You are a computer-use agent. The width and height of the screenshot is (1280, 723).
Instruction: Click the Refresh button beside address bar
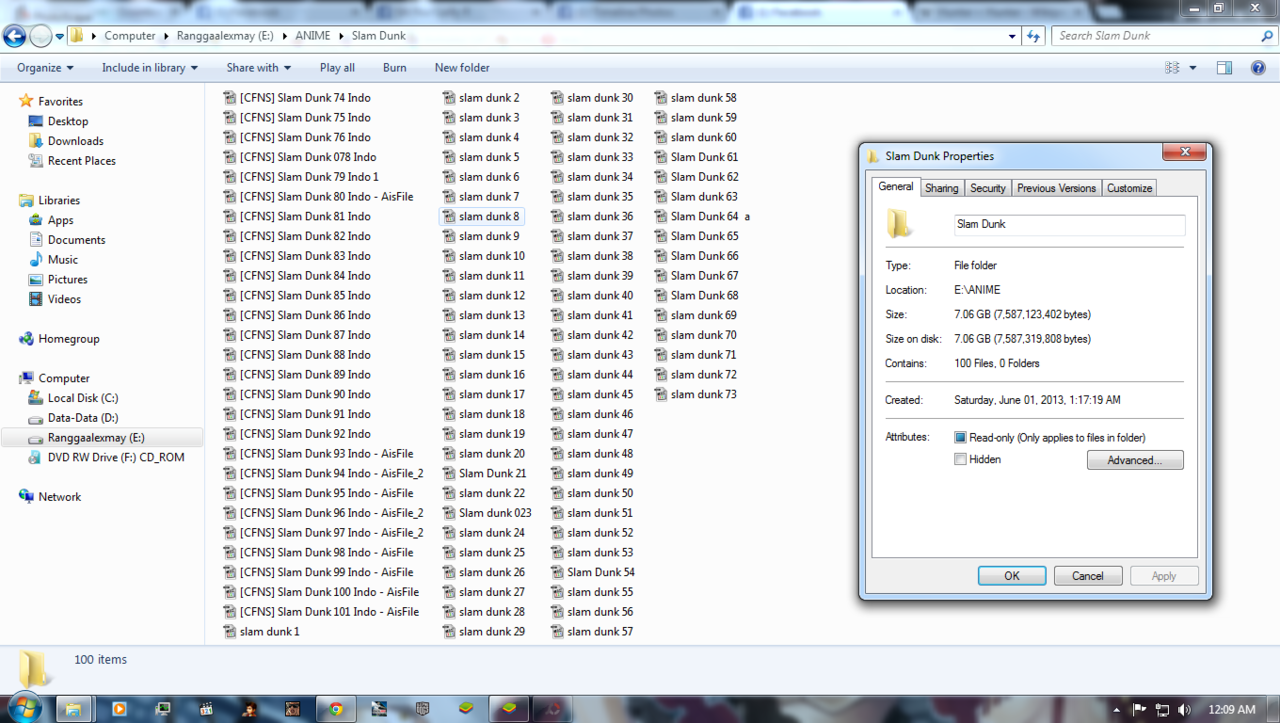coord(1034,36)
